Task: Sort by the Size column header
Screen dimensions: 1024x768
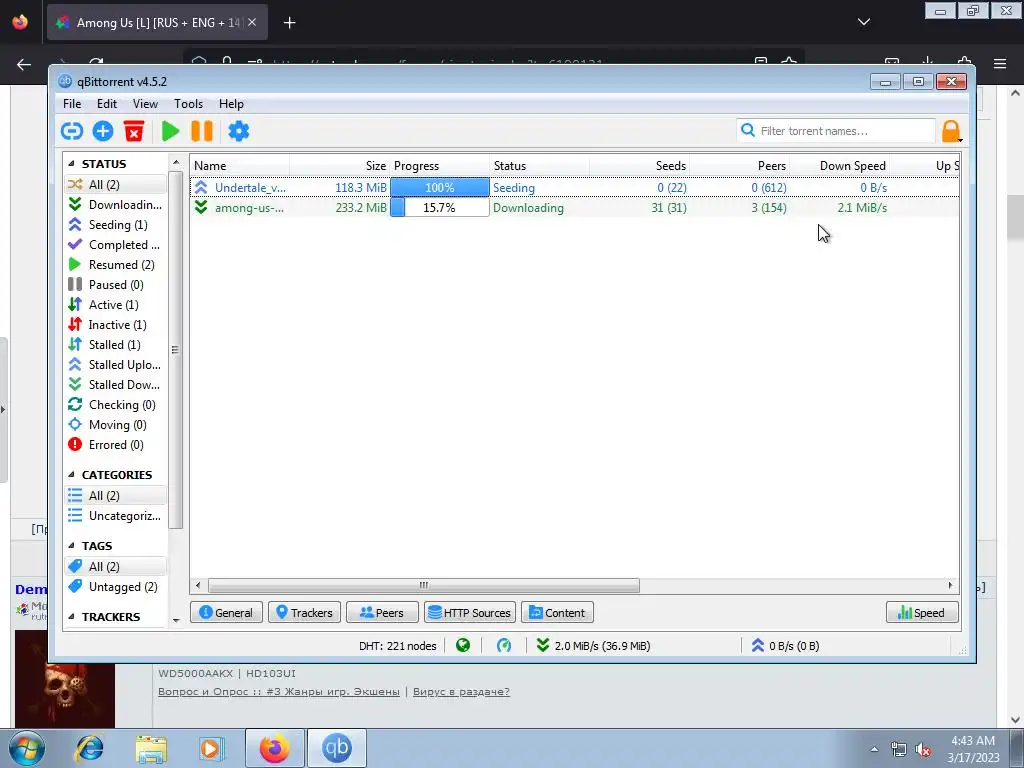Action: click(x=340, y=166)
